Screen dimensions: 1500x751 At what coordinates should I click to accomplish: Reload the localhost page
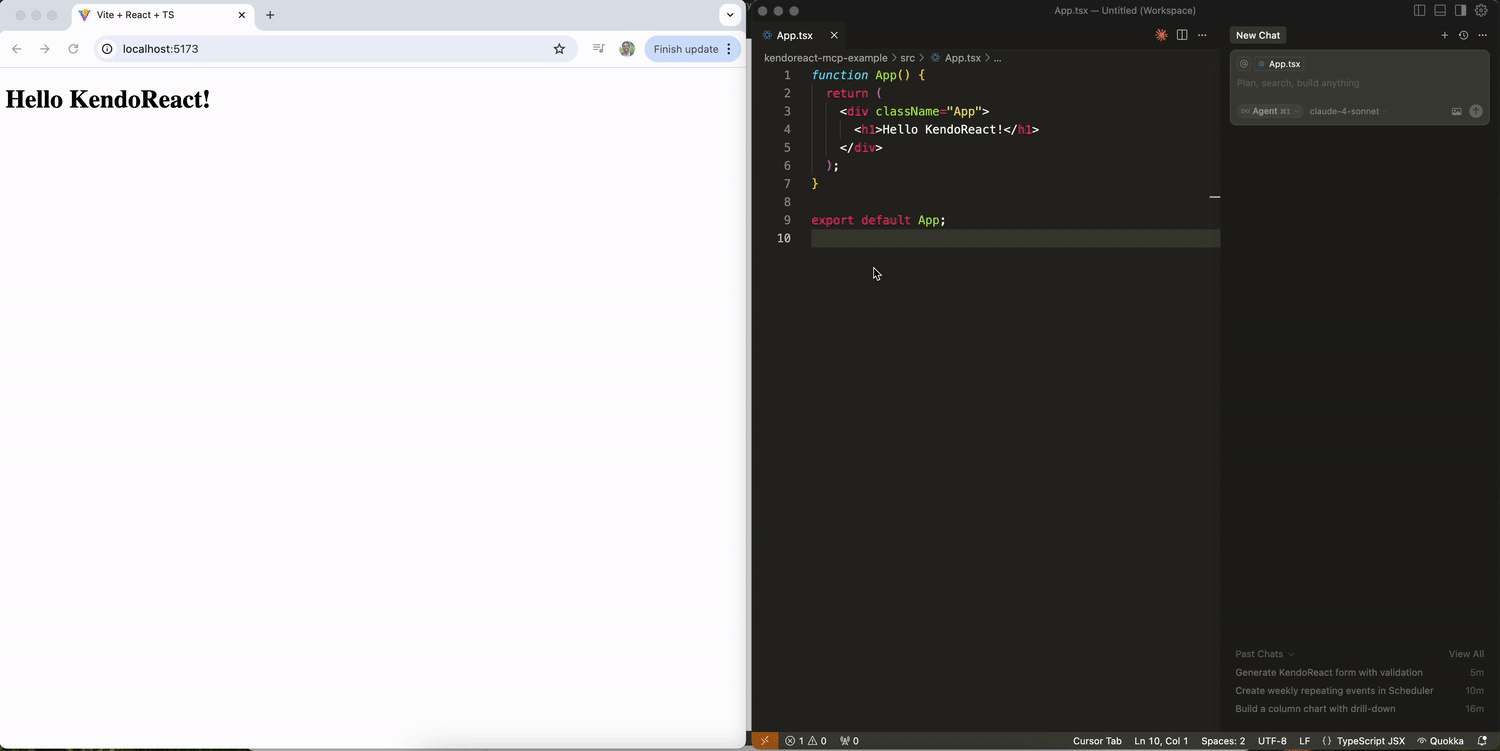[x=73, y=49]
